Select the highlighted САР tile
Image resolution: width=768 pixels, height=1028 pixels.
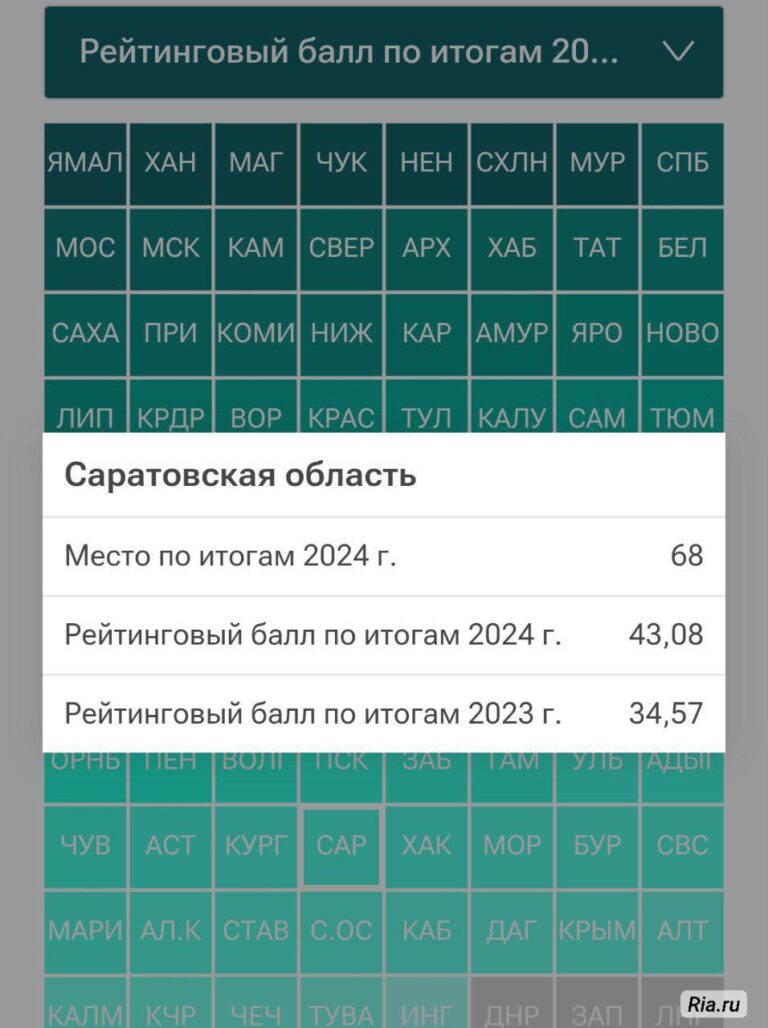pyautogui.click(x=341, y=846)
